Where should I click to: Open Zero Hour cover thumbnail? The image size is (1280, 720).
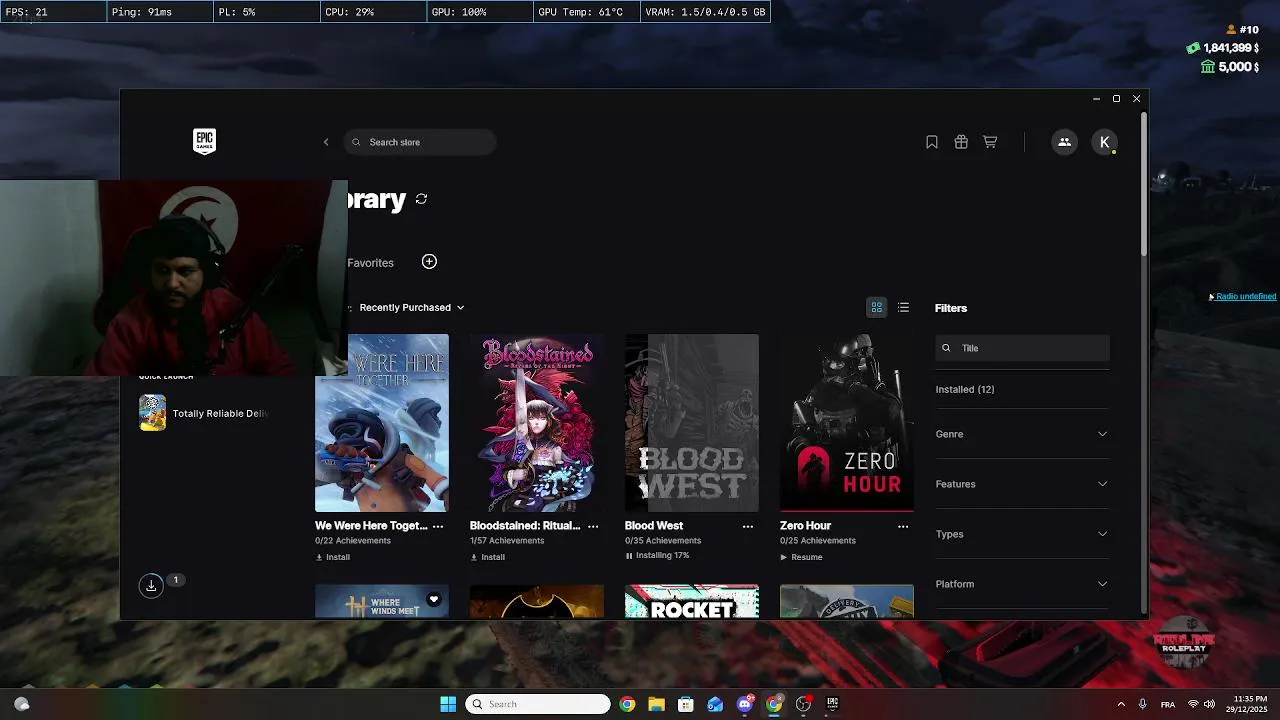(847, 423)
